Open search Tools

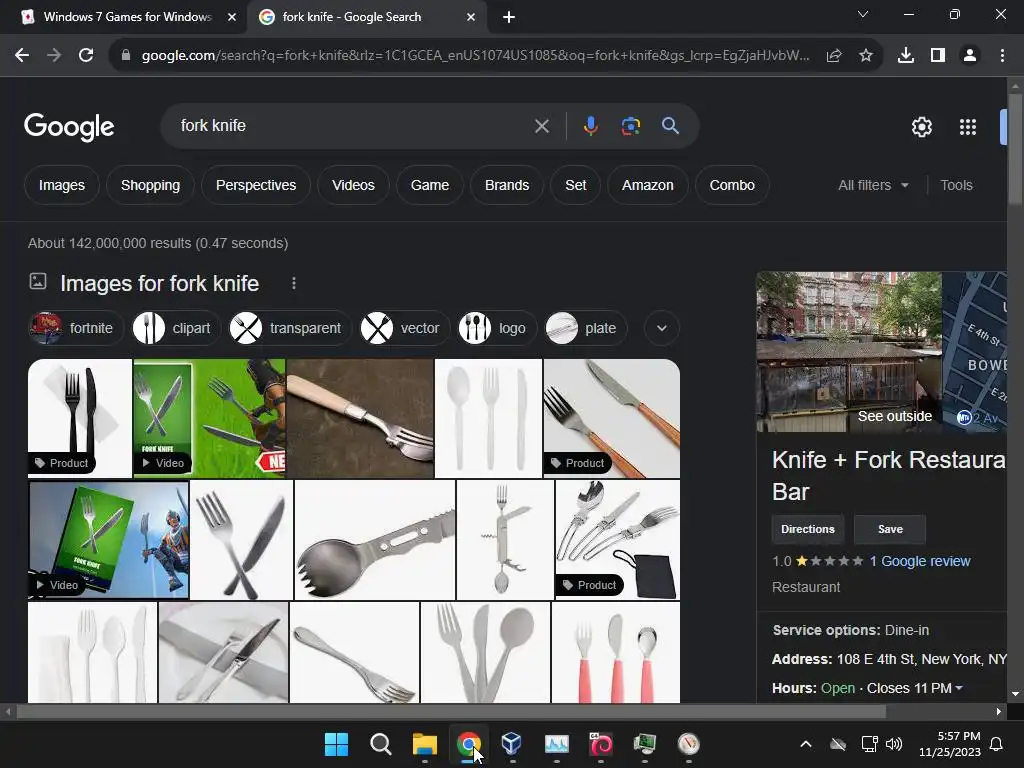[956, 185]
